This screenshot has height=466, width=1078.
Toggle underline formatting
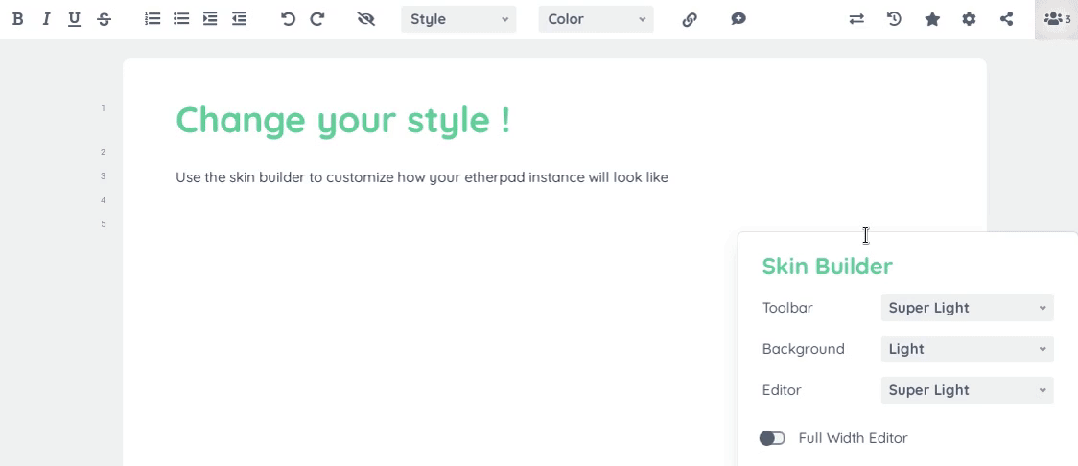[75, 19]
